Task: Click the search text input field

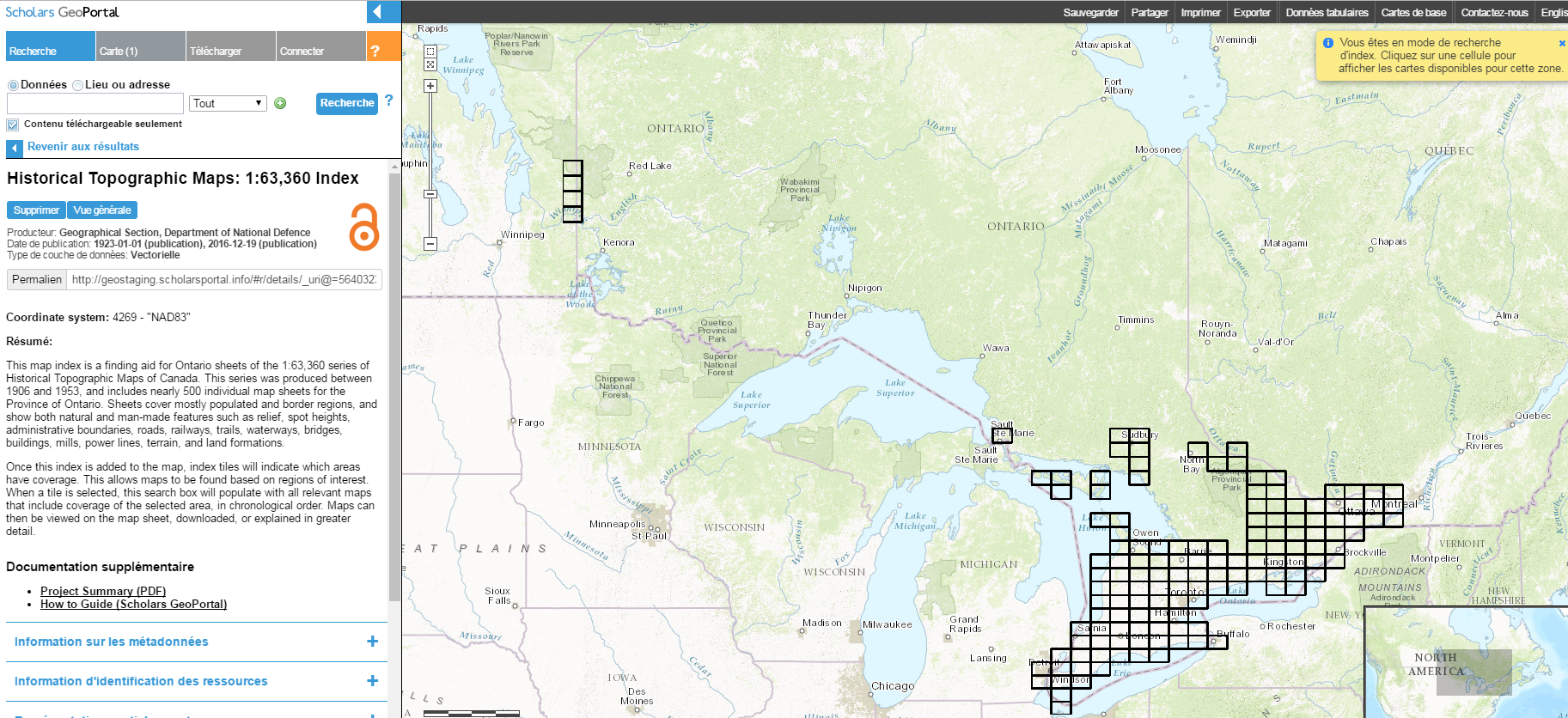Action: coord(95,103)
